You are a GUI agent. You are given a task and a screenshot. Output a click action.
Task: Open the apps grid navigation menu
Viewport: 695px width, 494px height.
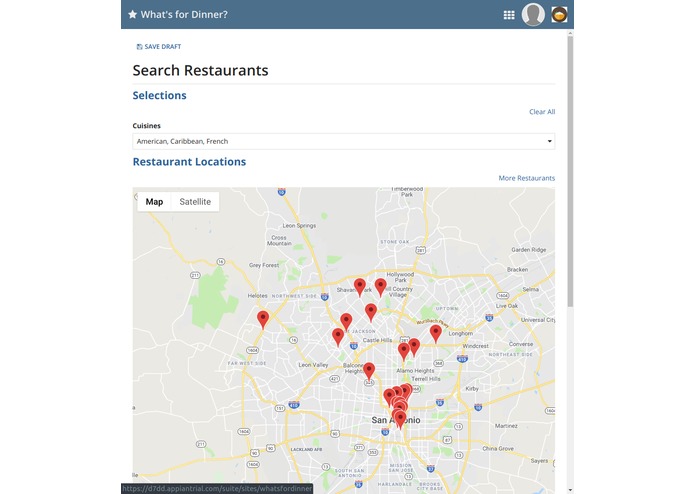(509, 15)
